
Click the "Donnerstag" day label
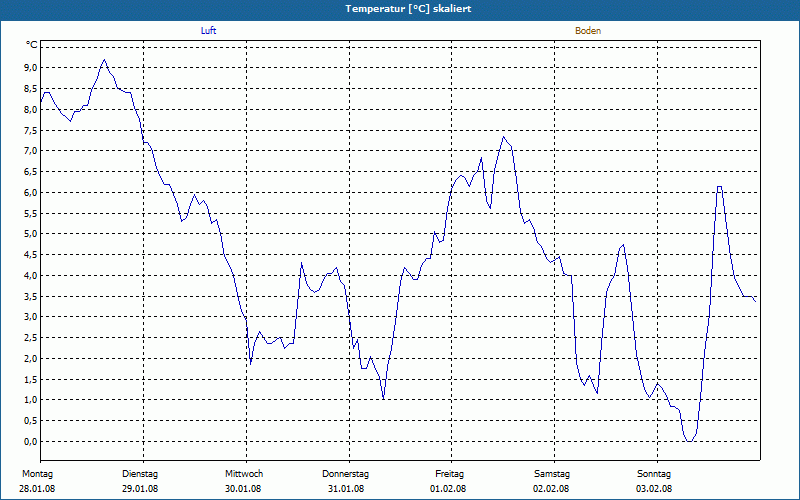pos(345,474)
